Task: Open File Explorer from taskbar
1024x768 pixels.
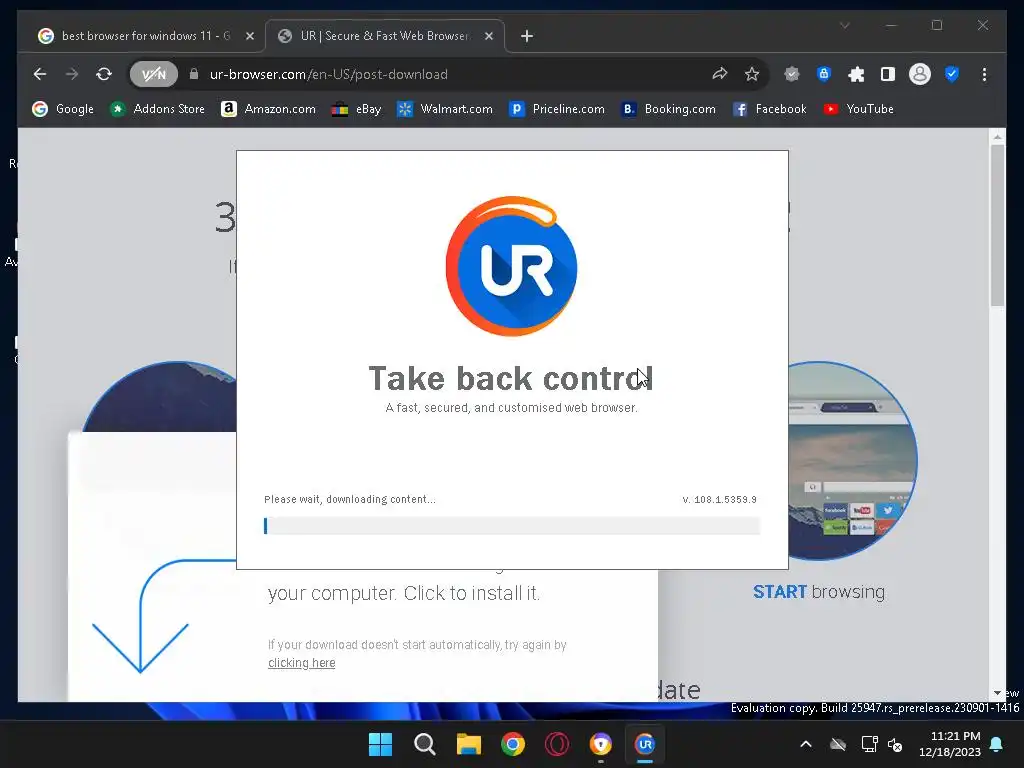Action: 469,744
